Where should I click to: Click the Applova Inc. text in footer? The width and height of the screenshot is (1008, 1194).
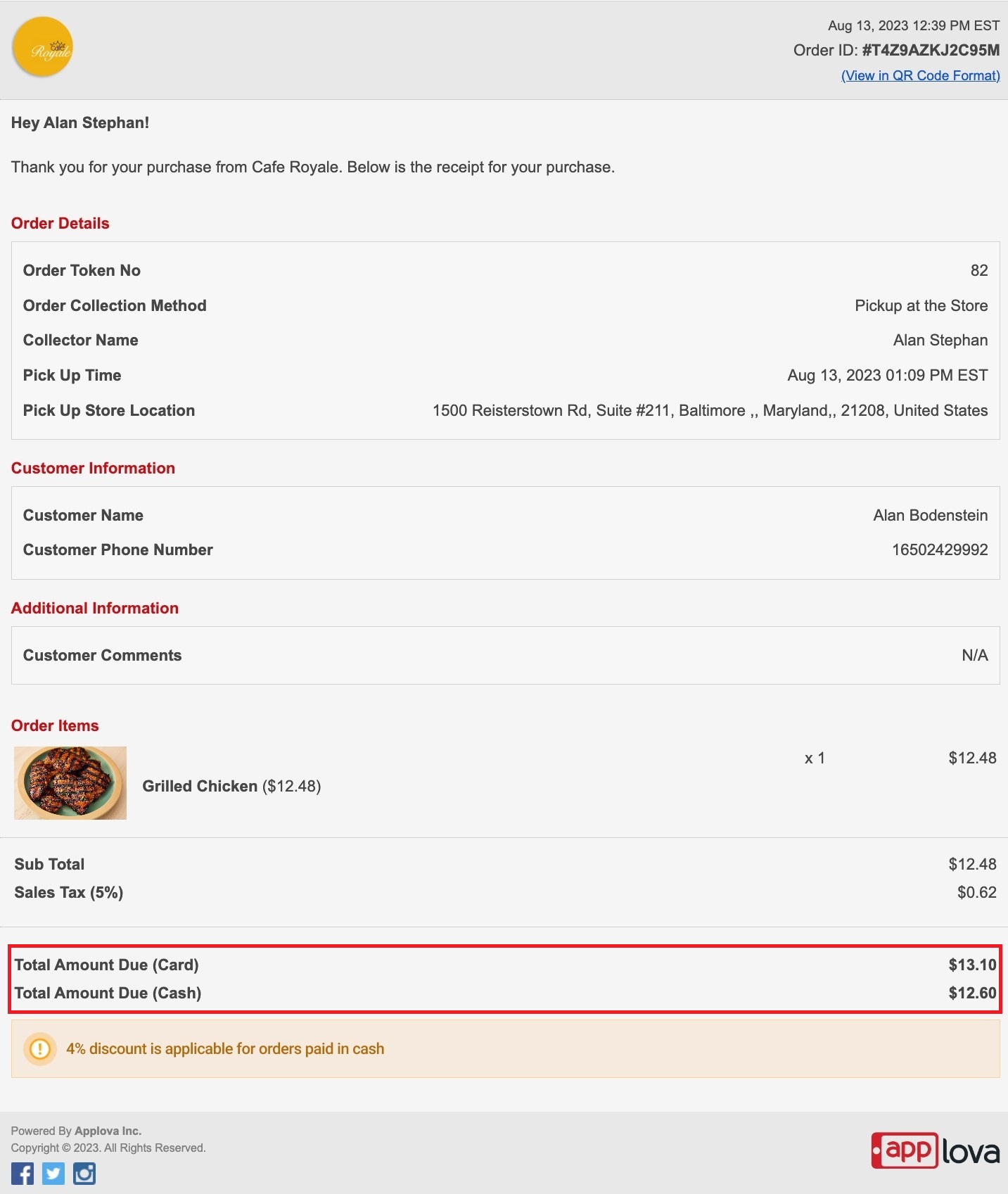click(x=108, y=1131)
